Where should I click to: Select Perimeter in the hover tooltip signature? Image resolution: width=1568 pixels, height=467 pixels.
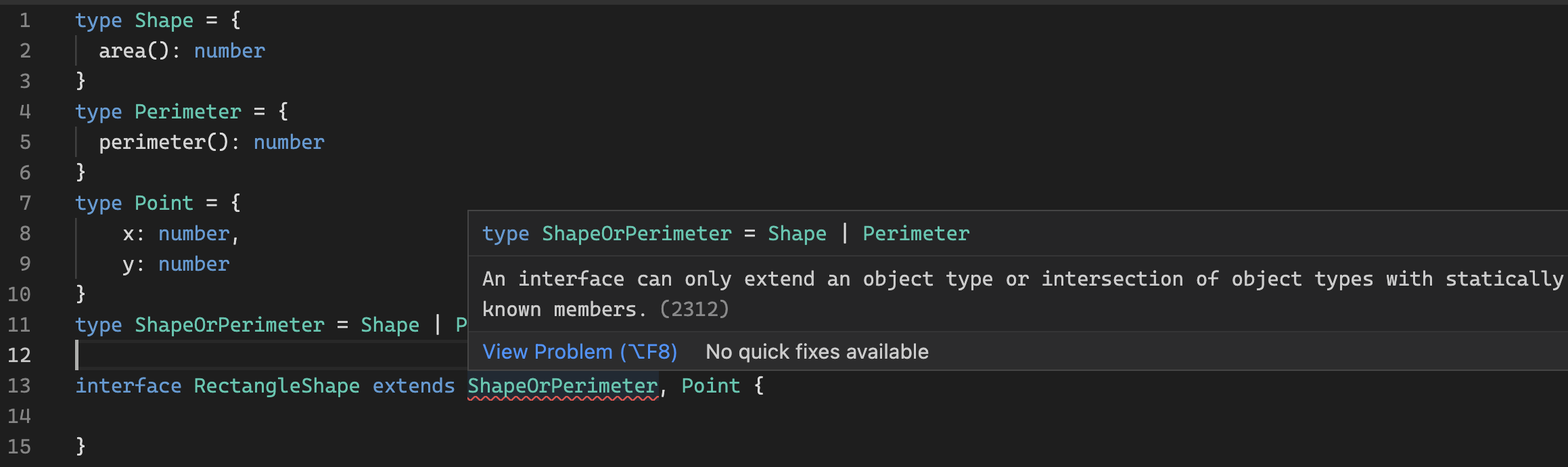coord(916,234)
